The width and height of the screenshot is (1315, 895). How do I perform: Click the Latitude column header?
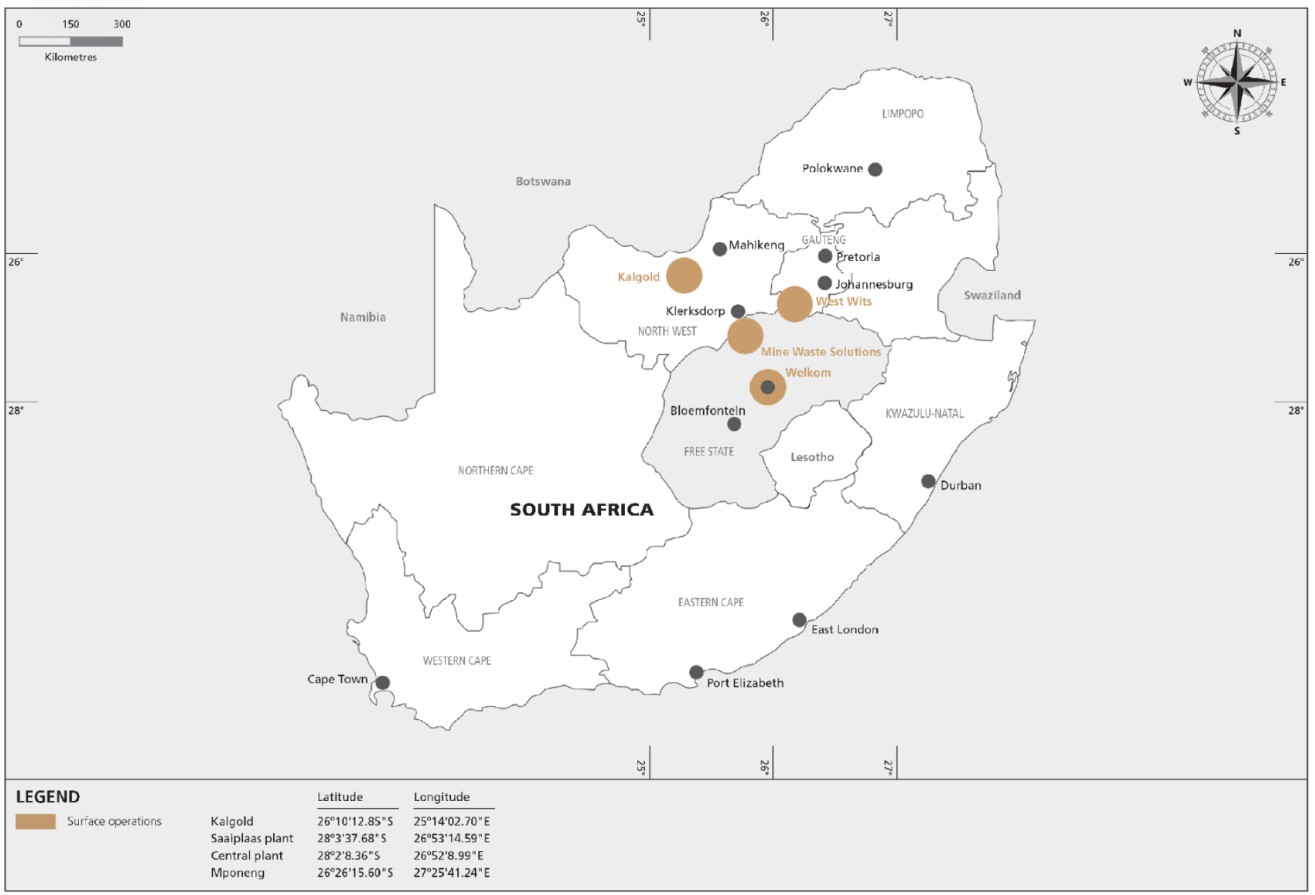(x=340, y=797)
